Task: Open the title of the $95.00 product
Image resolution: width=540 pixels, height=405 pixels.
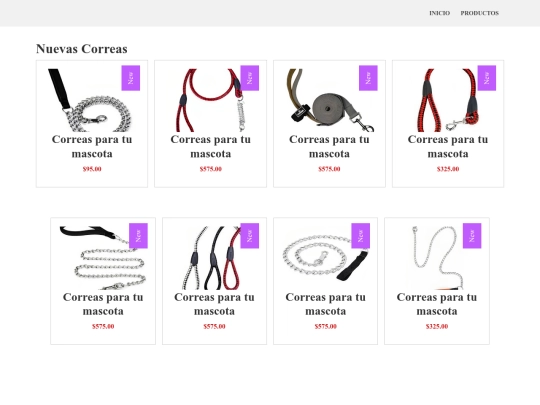Action: tap(92, 146)
